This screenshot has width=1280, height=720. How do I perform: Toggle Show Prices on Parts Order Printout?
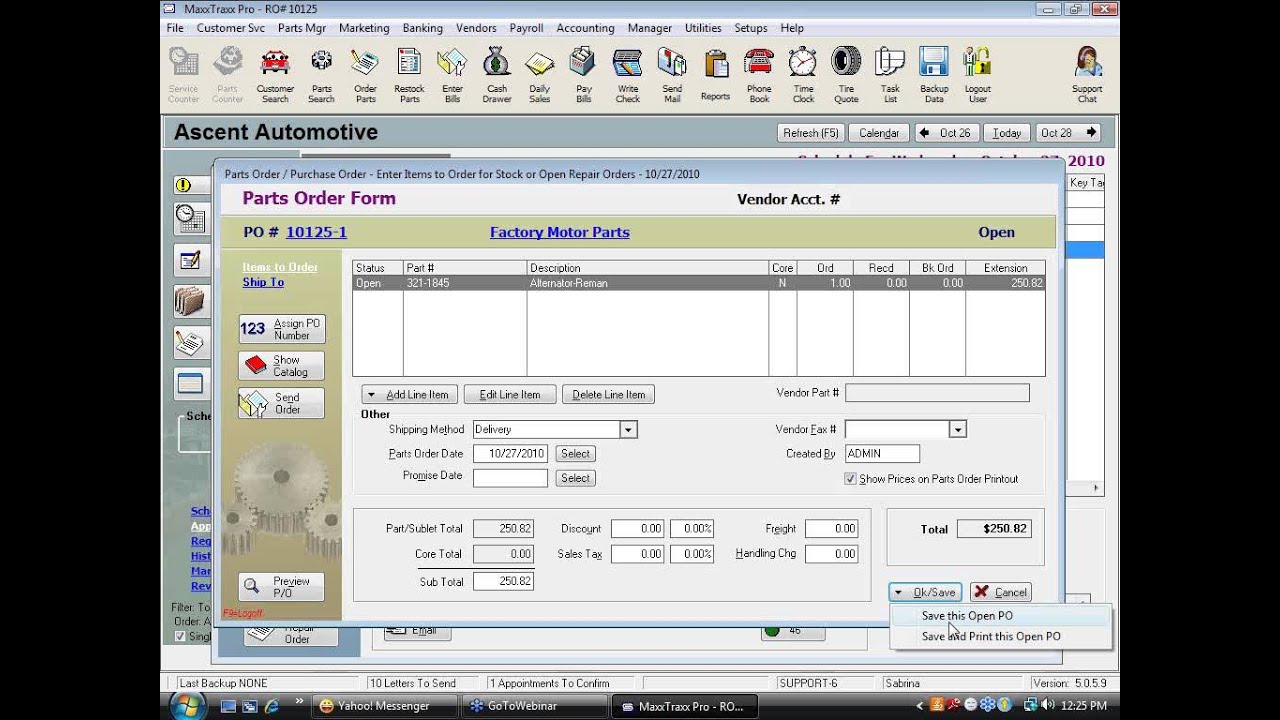[850, 479]
